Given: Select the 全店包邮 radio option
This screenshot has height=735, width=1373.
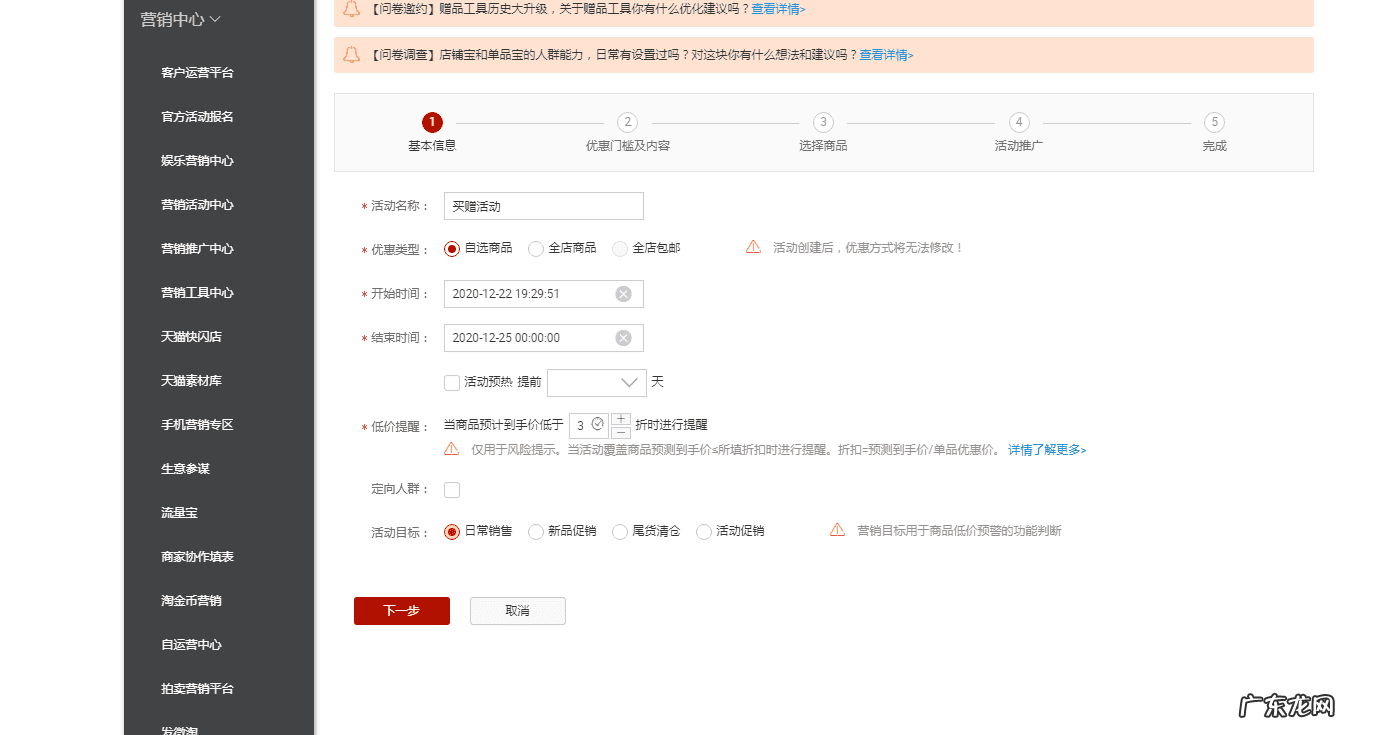Looking at the screenshot, I should tap(620, 248).
